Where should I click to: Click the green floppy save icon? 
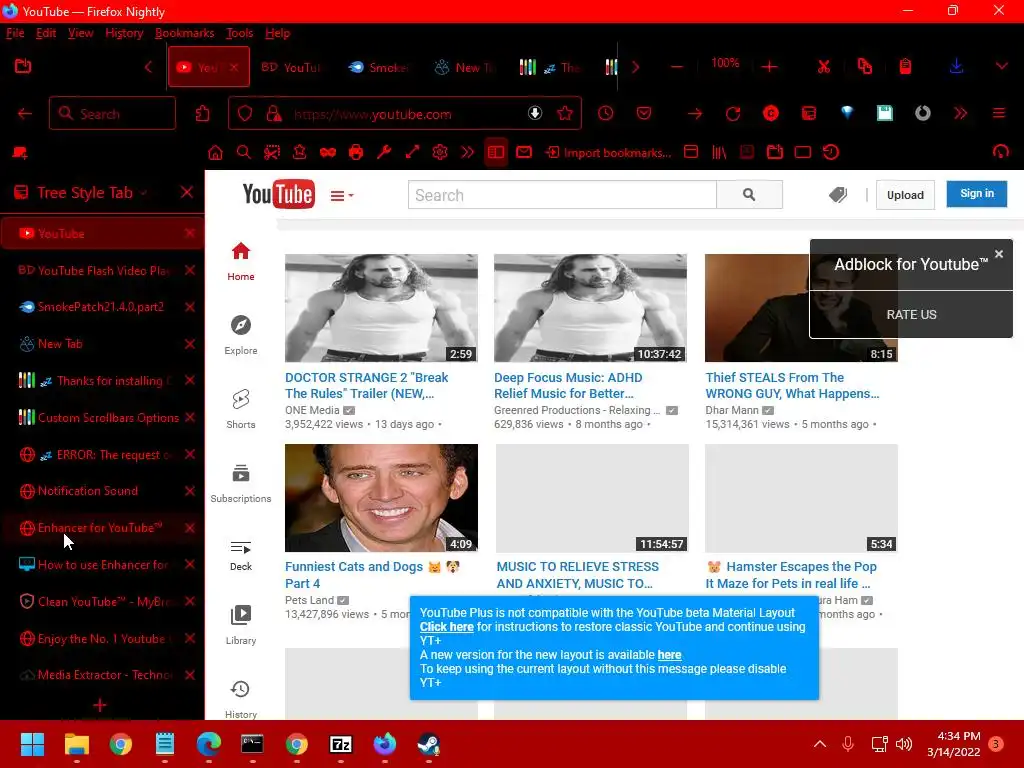coord(884,113)
